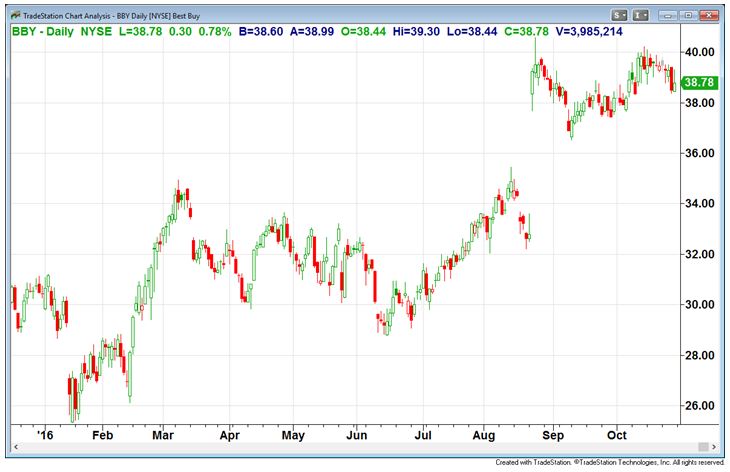Image resolution: width=730 pixels, height=472 pixels.
Task: Click the scrollbar right arrow
Action: (x=714, y=447)
